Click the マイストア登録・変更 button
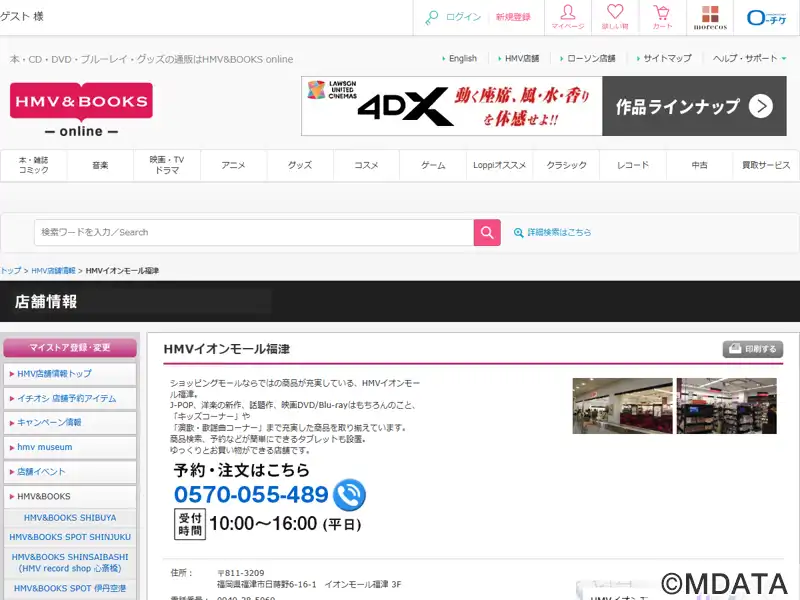The image size is (800, 600). (x=70, y=348)
